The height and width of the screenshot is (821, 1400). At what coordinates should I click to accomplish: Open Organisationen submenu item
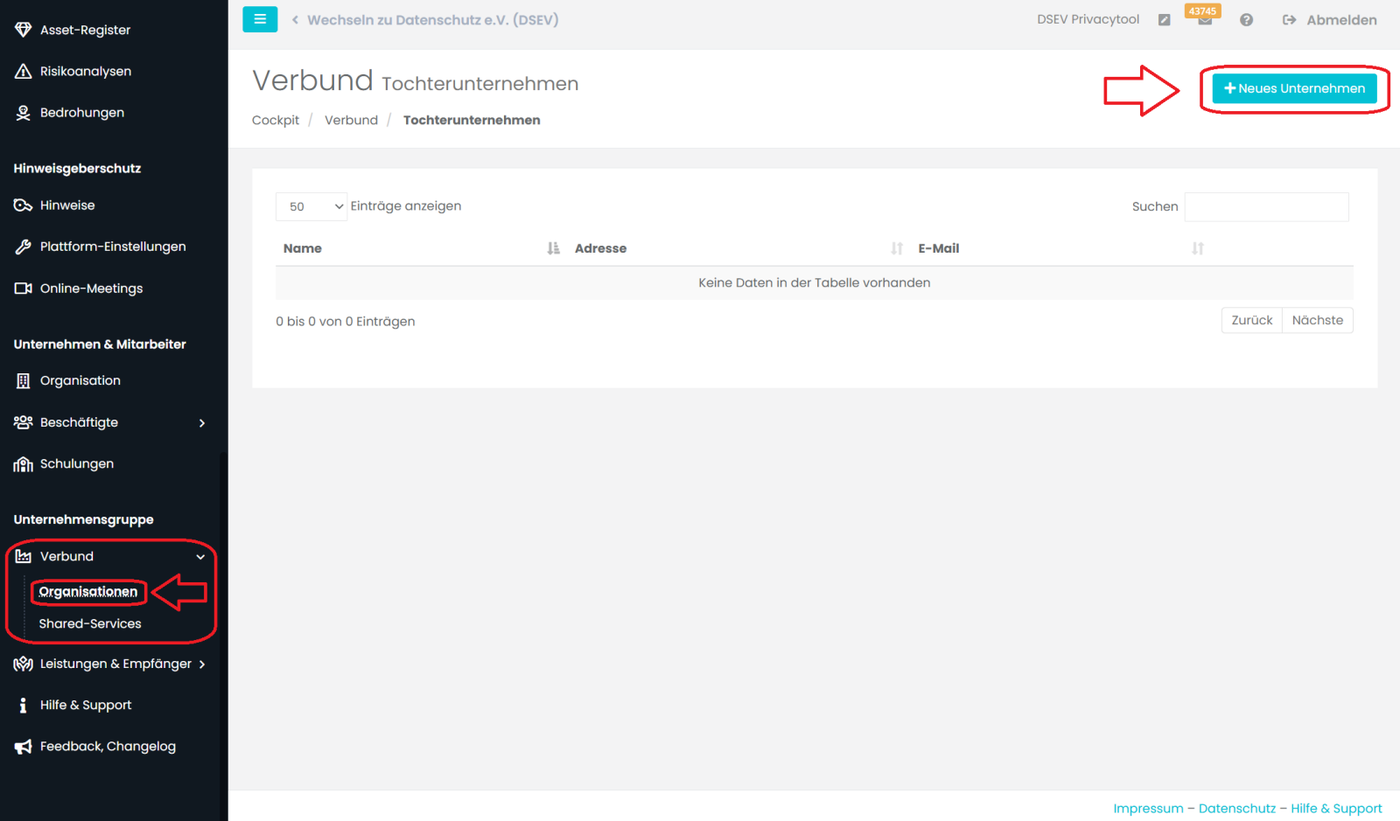click(88, 592)
